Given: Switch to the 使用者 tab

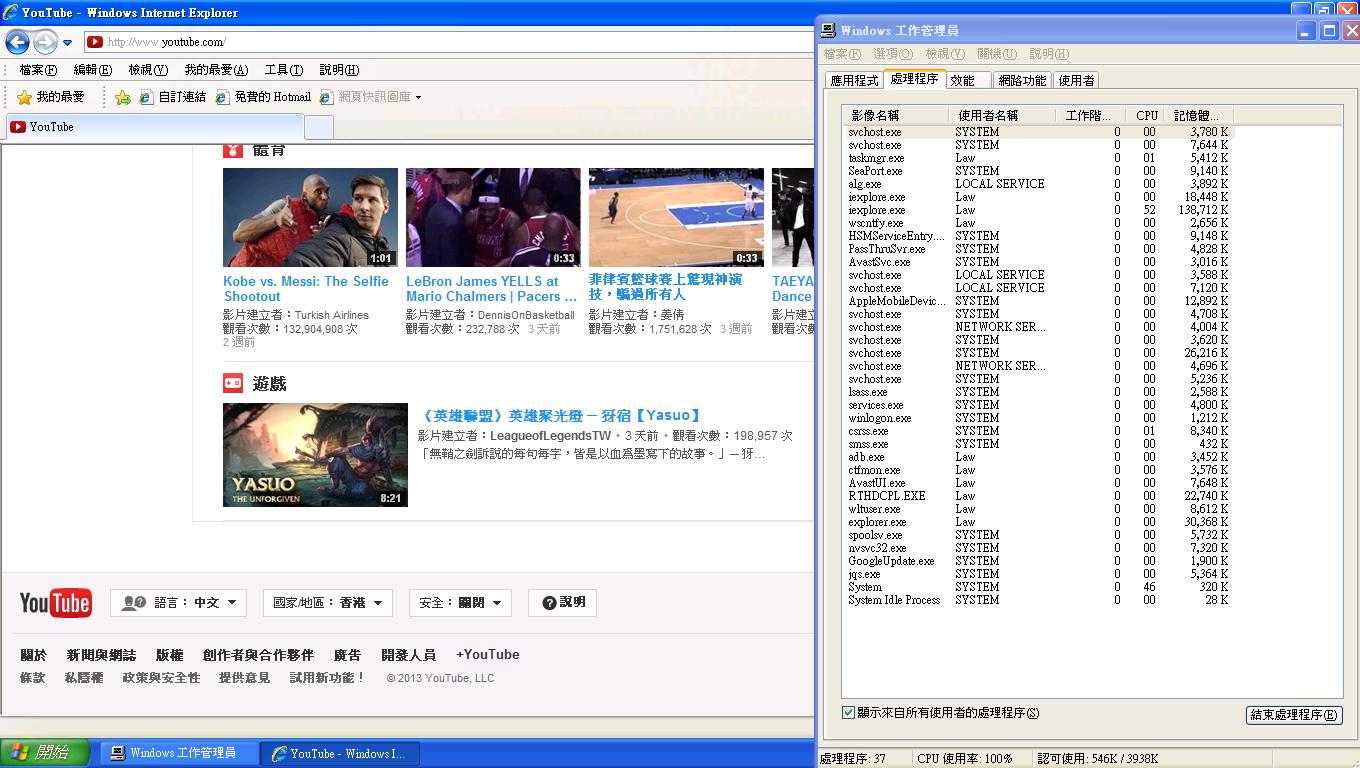Looking at the screenshot, I should (1077, 81).
